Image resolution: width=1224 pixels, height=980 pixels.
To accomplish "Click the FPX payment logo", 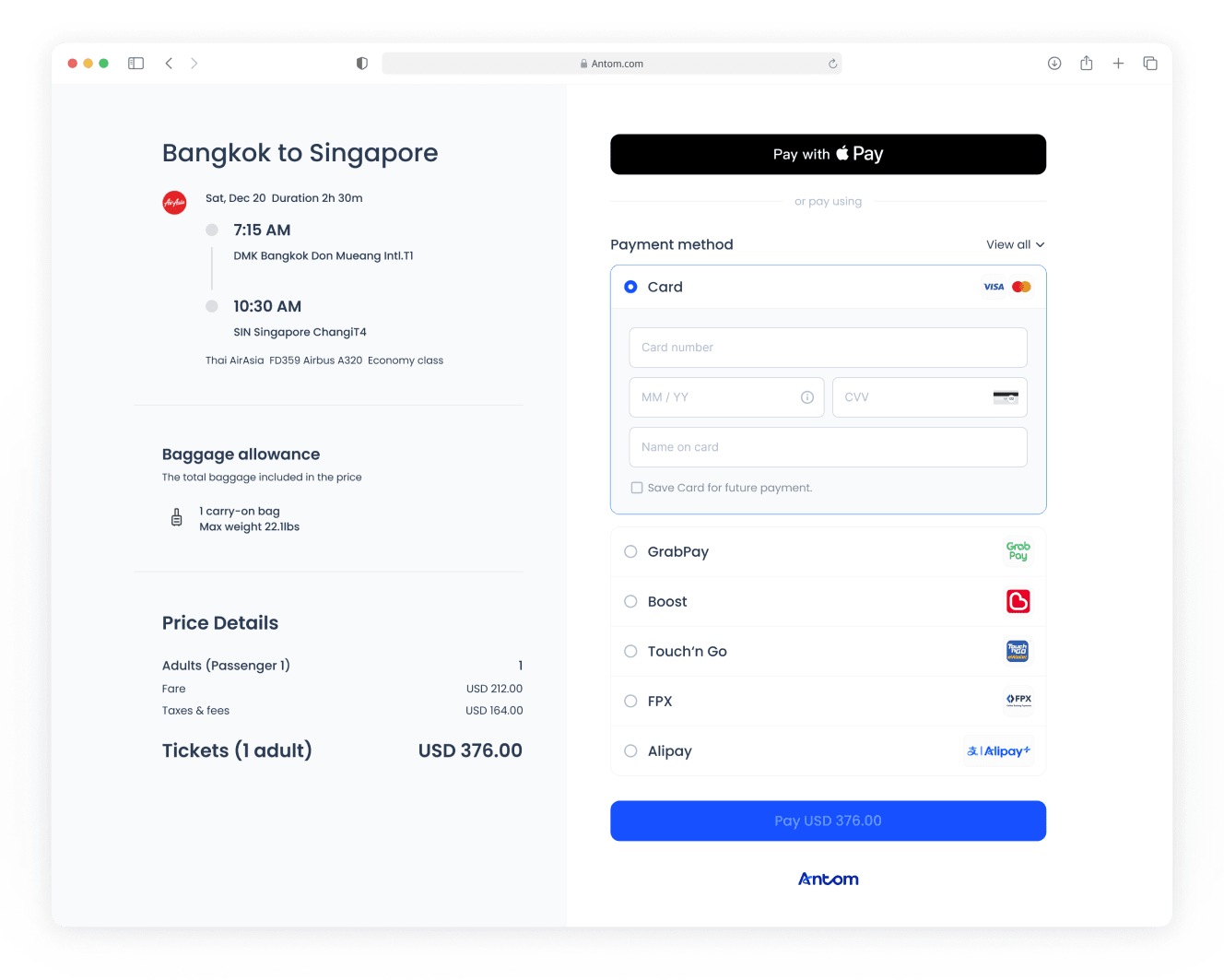I will coord(1018,701).
